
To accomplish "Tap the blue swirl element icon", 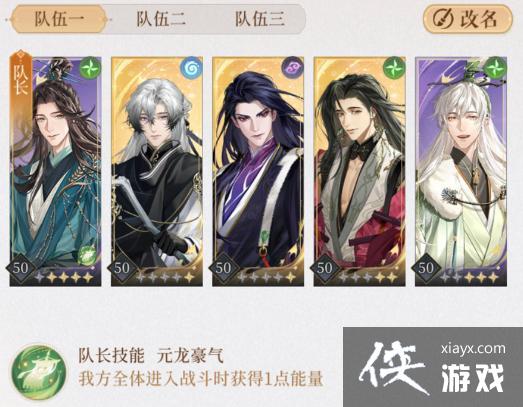I will tap(191, 68).
